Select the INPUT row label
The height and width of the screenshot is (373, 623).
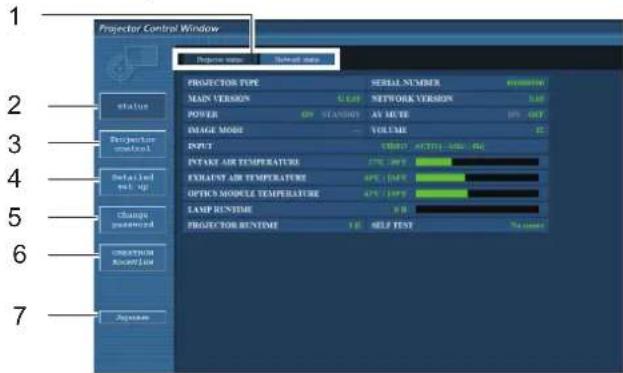coord(200,146)
